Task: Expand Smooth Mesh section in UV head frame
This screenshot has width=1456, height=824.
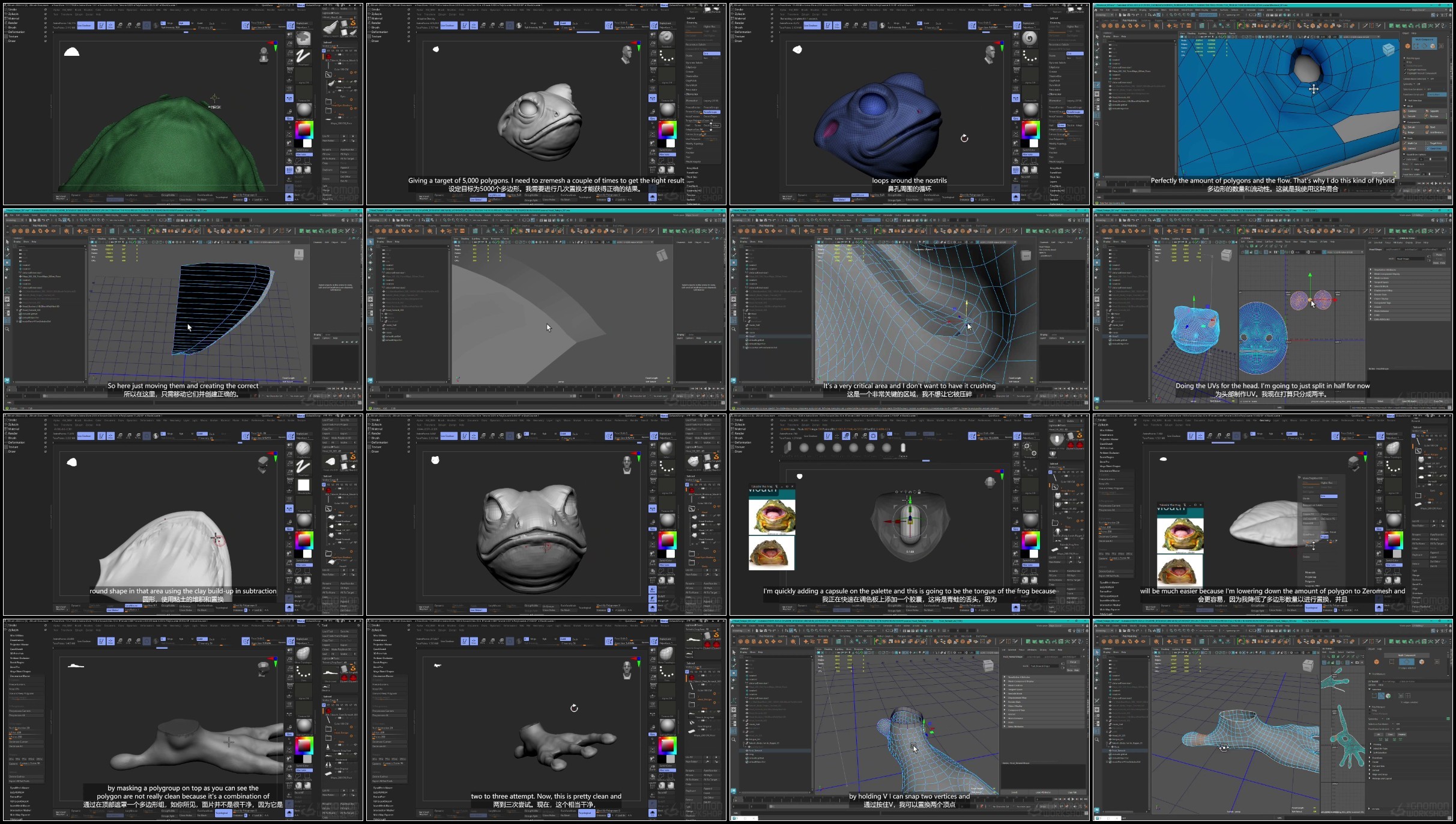Action: pos(1381,286)
